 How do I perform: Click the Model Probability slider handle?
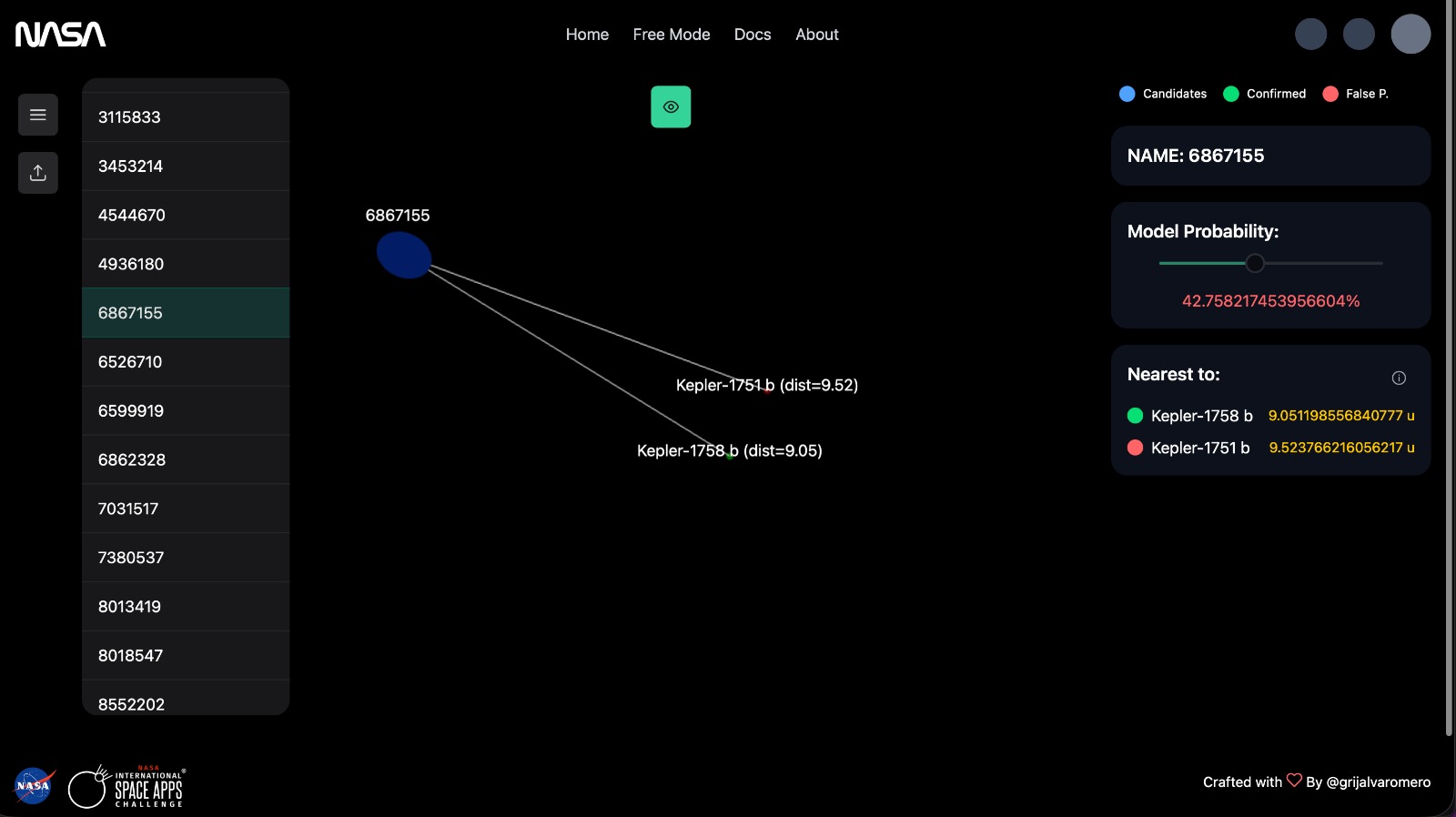coord(1255,263)
